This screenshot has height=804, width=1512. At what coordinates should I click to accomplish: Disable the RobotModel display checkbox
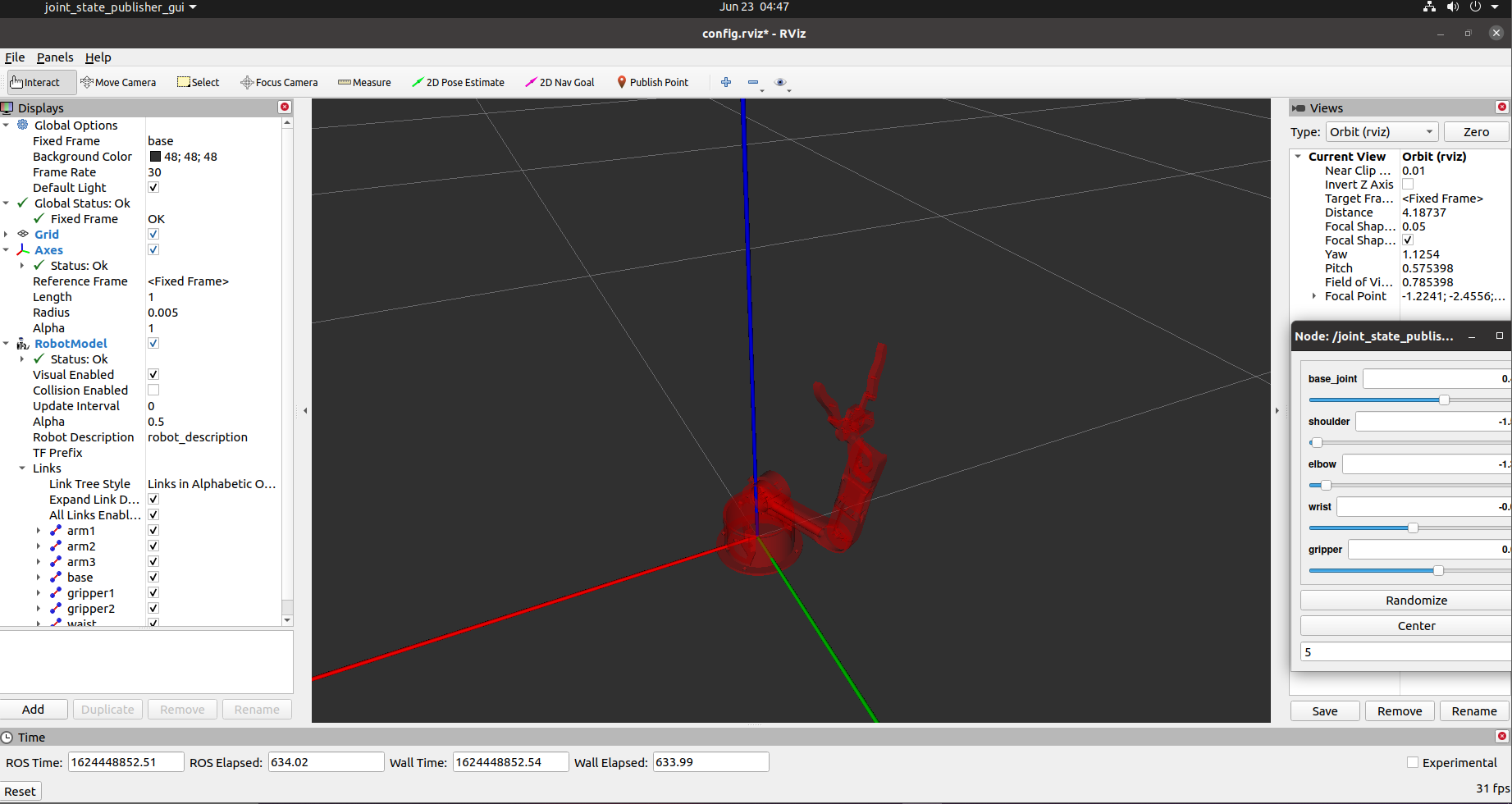tap(153, 344)
